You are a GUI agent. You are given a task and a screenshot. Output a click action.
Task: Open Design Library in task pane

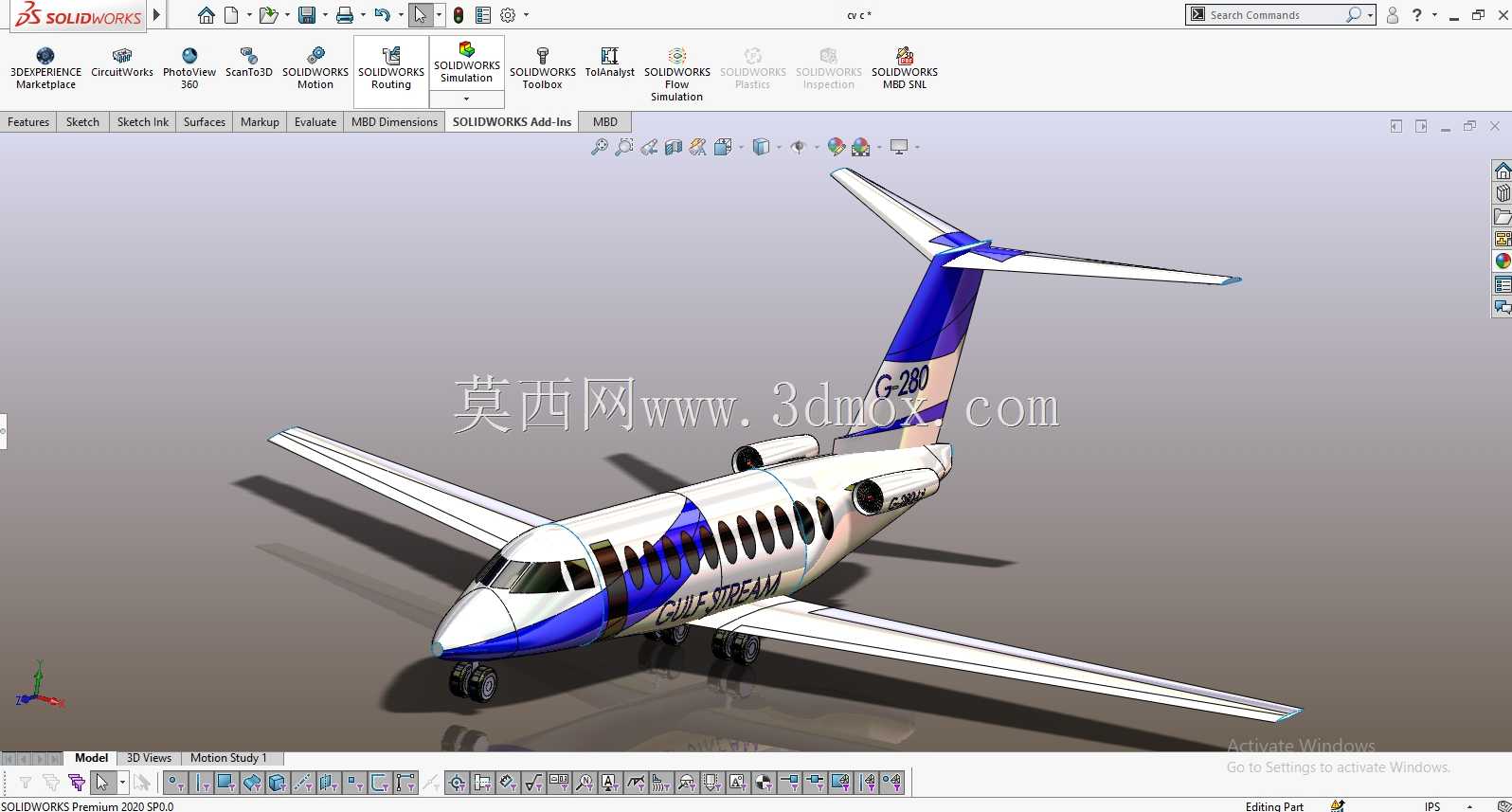[1503, 194]
